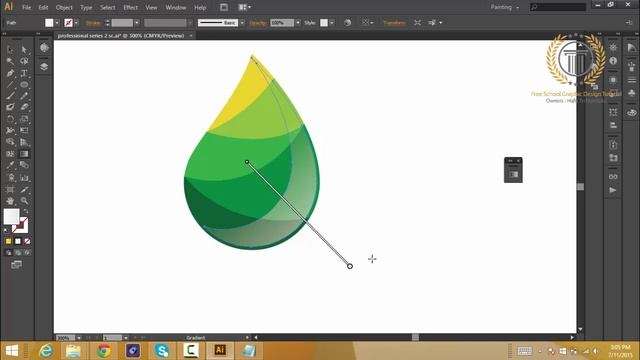Change Screen Mode button

[16, 265]
